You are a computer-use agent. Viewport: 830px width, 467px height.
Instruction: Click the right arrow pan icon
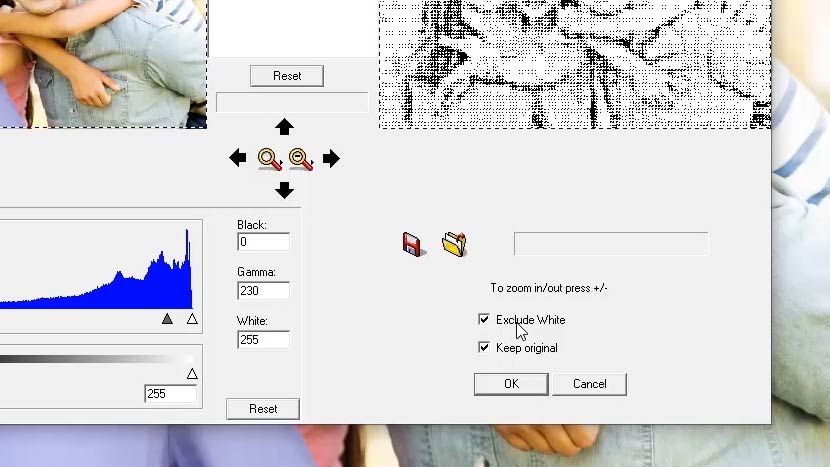331,158
